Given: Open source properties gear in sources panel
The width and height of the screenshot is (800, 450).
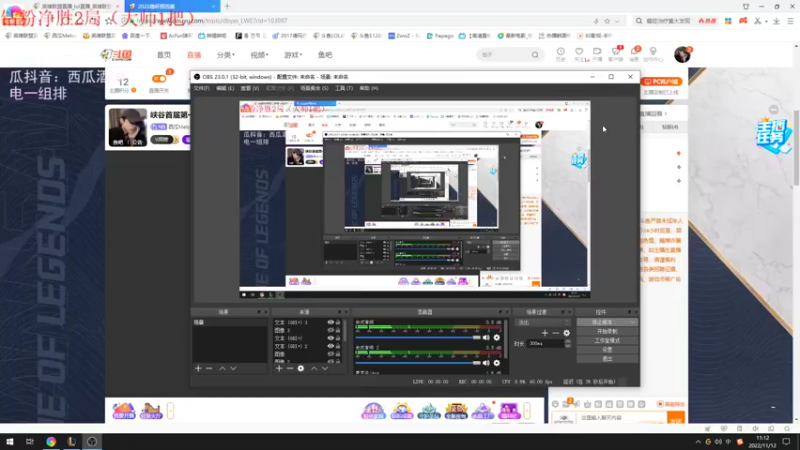Looking at the screenshot, I should (x=301, y=368).
